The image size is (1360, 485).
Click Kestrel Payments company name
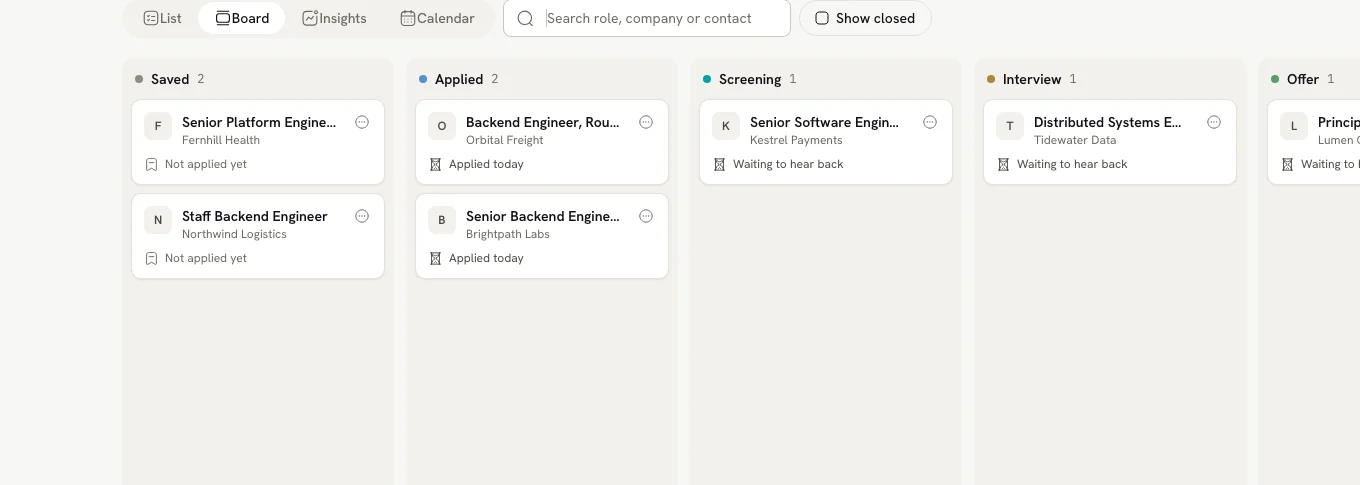click(x=796, y=140)
